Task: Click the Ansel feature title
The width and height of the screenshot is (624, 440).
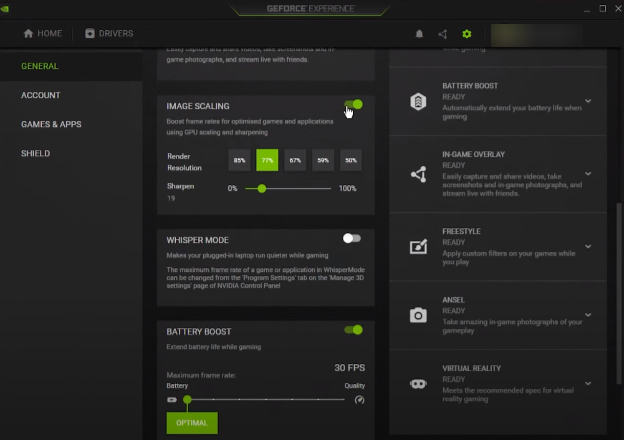Action: click(x=453, y=300)
